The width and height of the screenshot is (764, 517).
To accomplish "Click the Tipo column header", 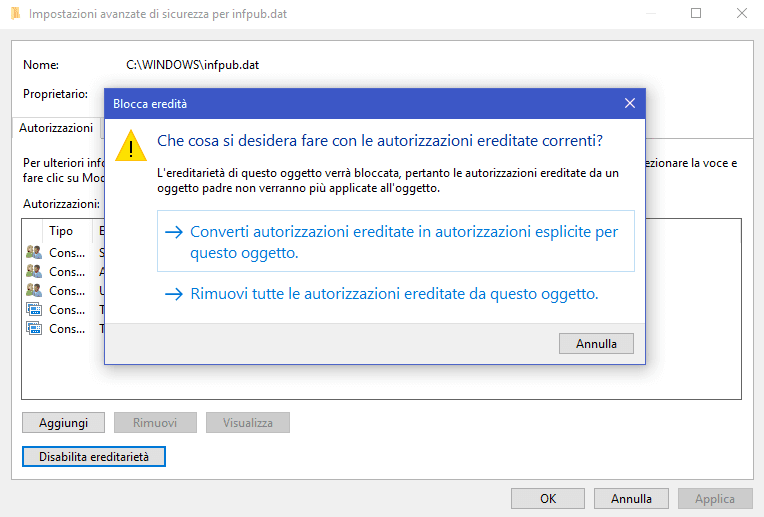I will coord(61,230).
